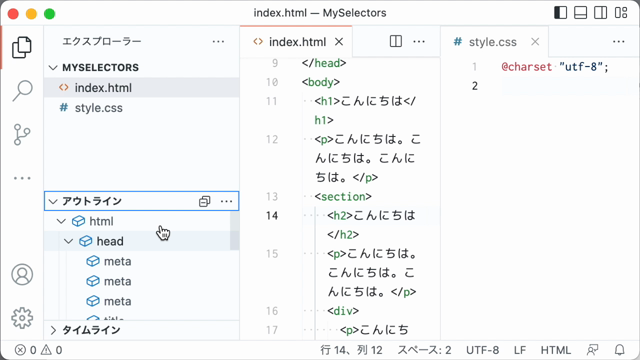Screen dimensions: 640x360
Task: Toggle the secondary sidebar layout icon
Action: click(600, 13)
